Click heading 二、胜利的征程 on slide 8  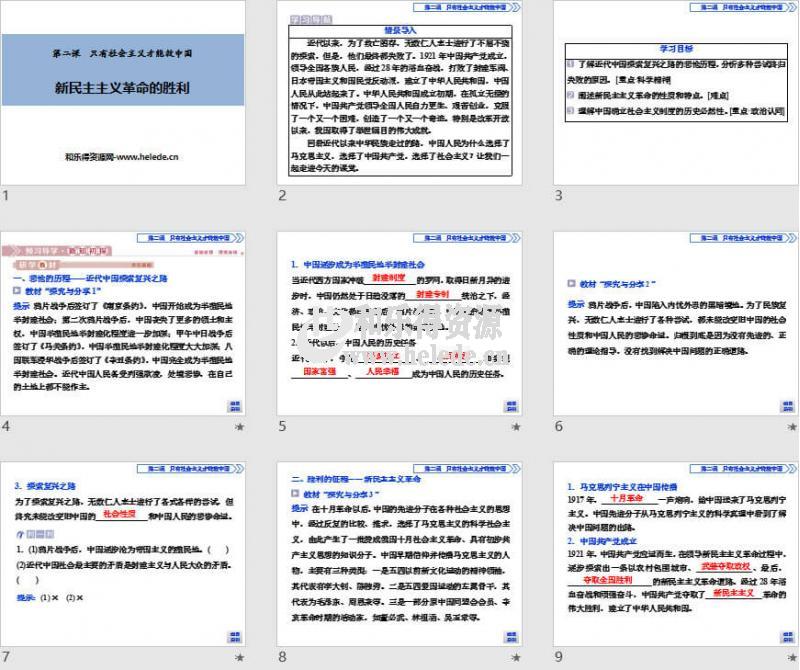click(356, 479)
